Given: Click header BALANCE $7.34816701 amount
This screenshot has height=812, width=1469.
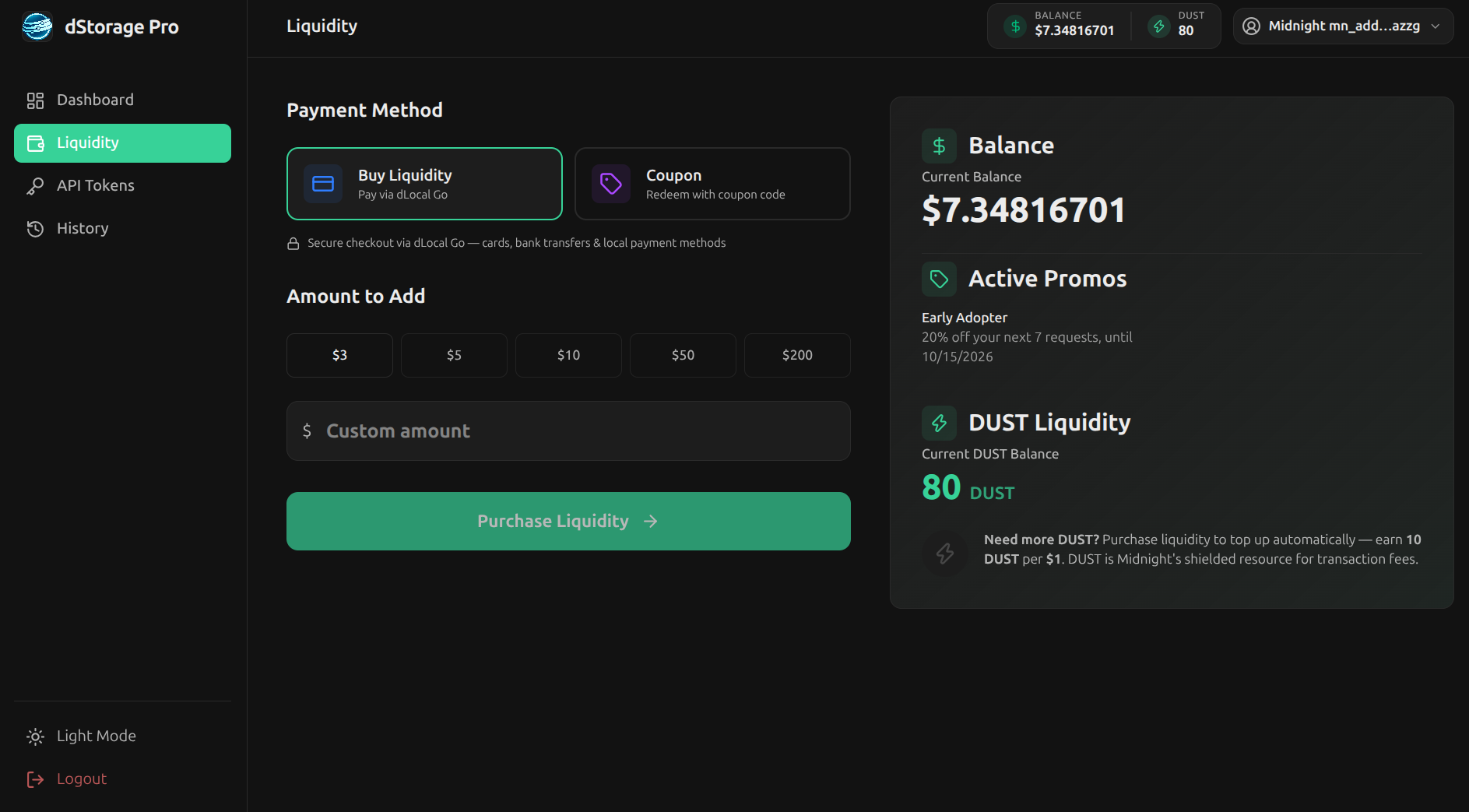Looking at the screenshot, I should coord(1074,30).
